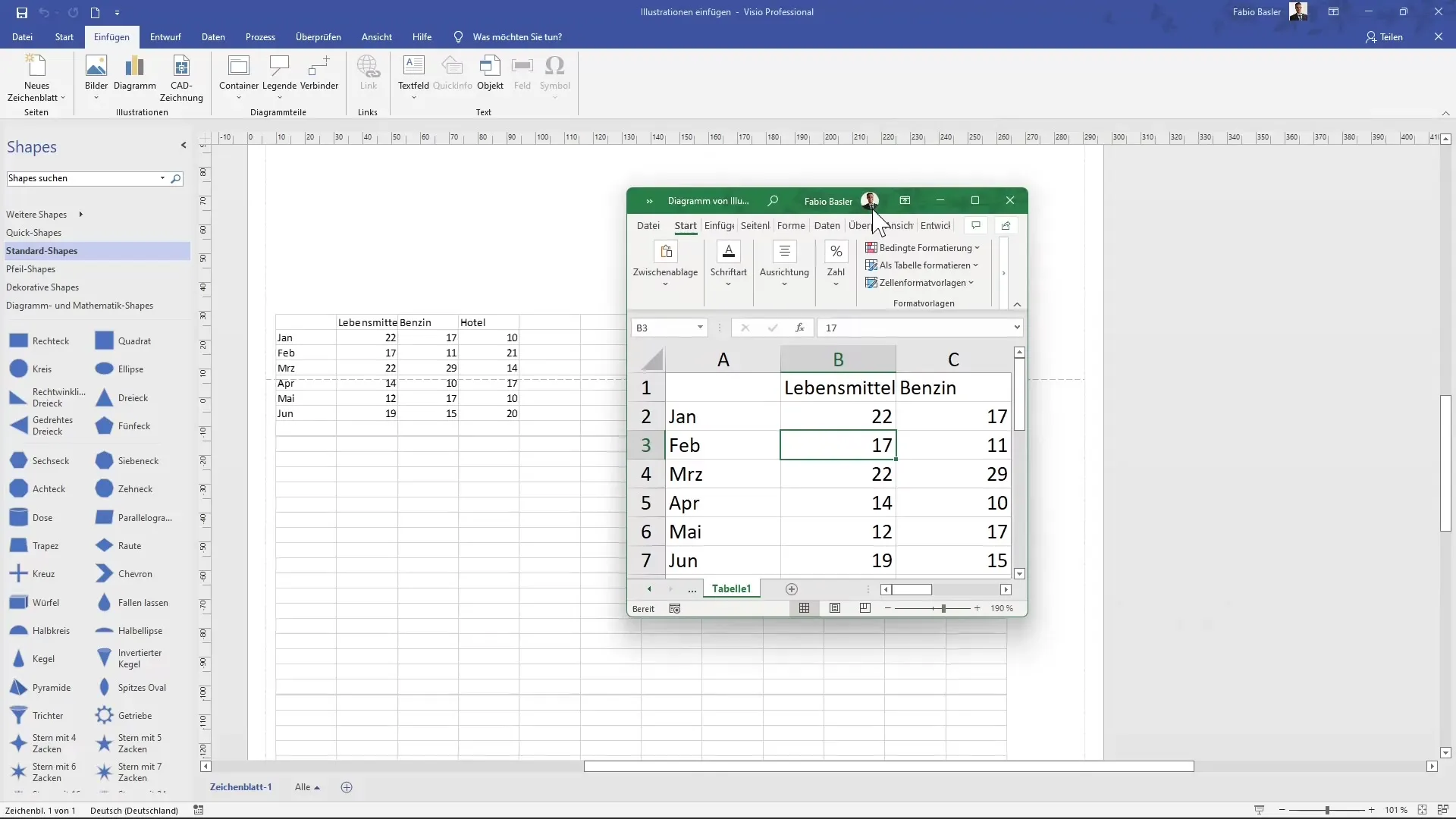Add a new Visio page with plus button
This screenshot has height=819, width=1456.
coord(347,787)
